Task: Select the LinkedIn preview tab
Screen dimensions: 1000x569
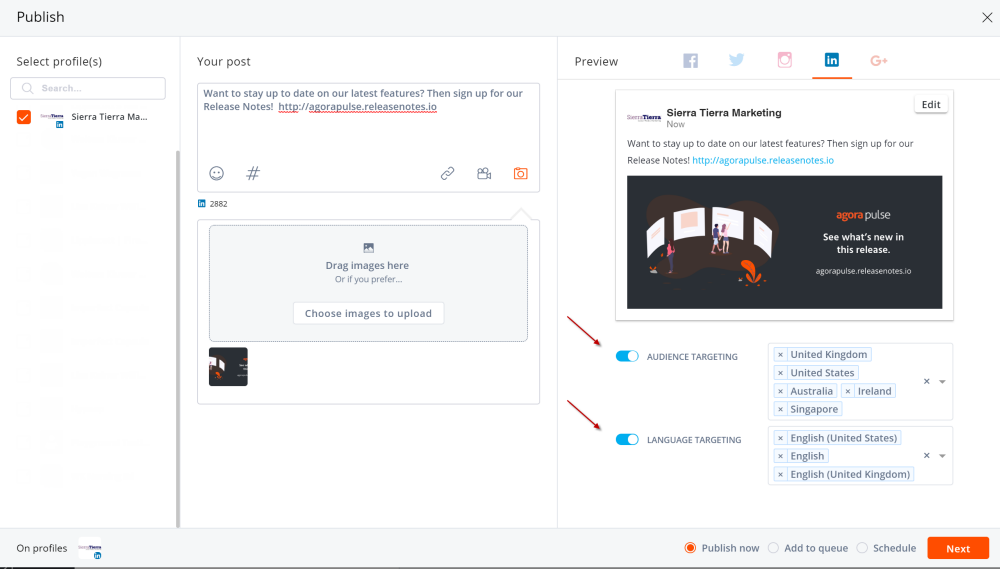Action: (x=832, y=60)
